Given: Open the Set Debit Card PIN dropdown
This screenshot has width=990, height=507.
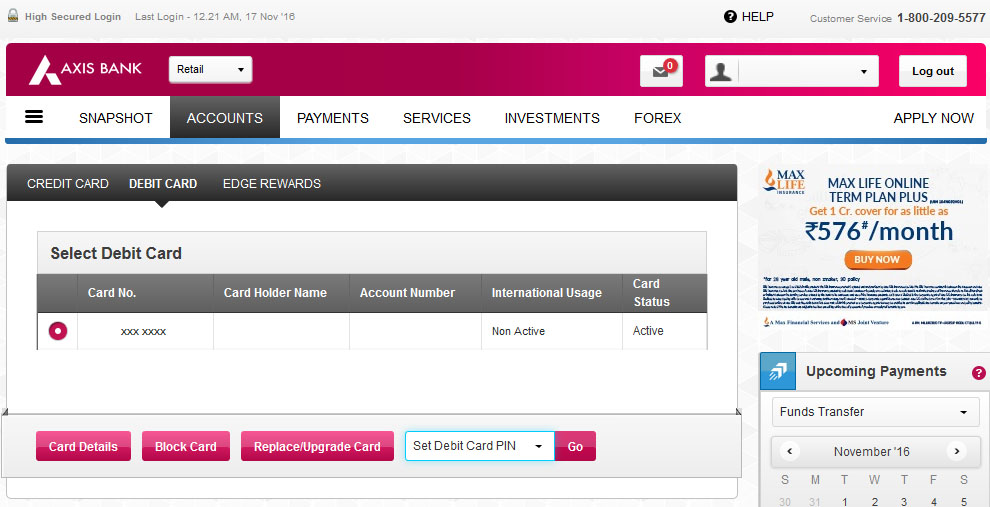Looking at the screenshot, I should click(480, 446).
